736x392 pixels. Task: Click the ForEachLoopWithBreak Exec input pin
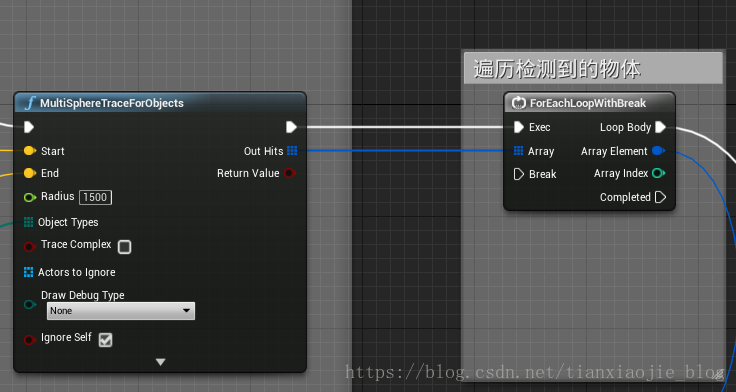coord(519,127)
